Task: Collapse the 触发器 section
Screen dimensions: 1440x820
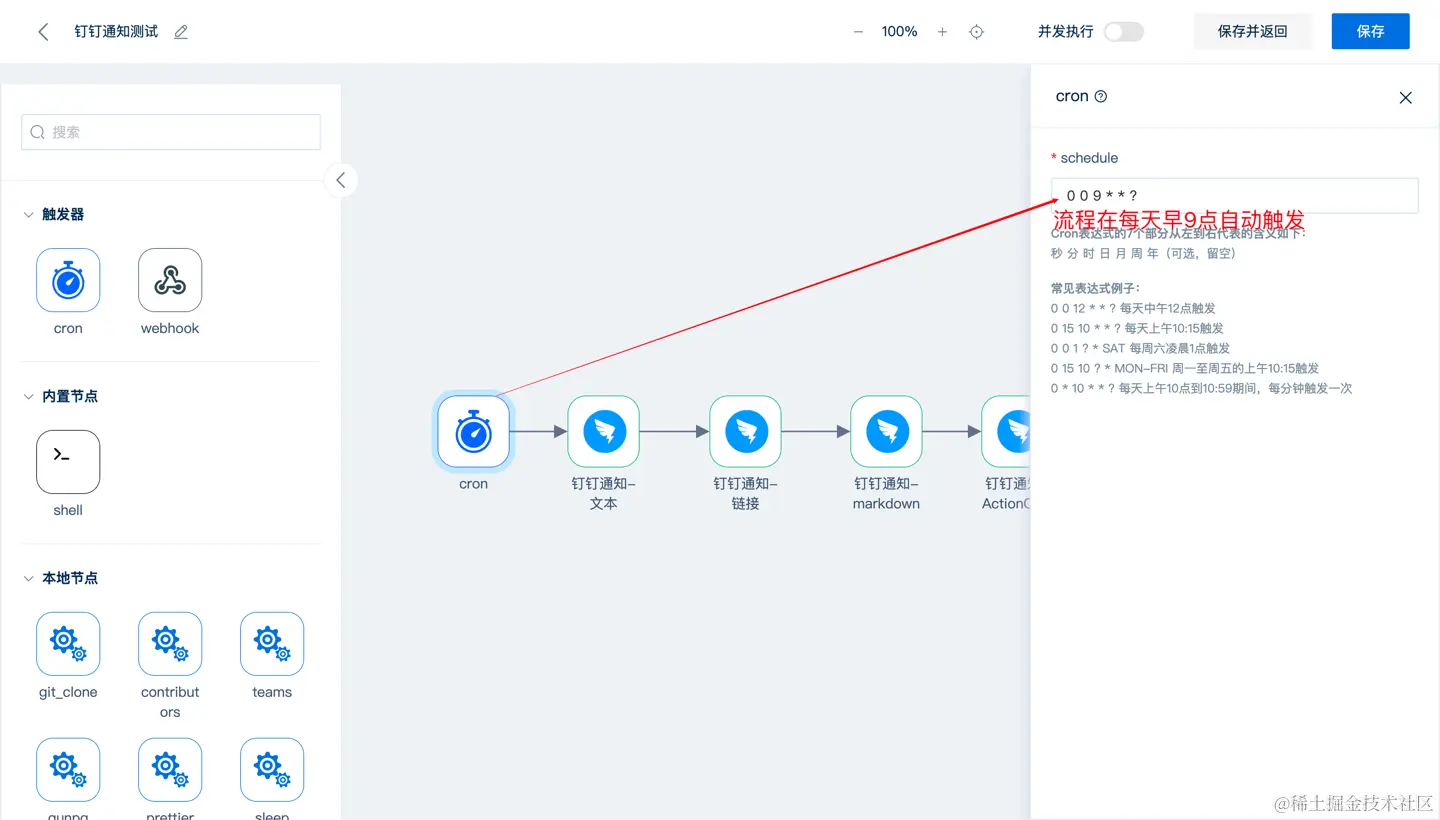Action: pos(29,215)
